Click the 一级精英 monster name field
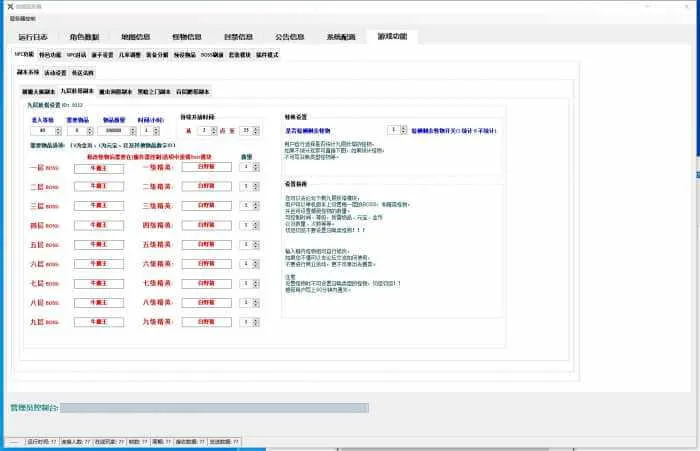This screenshot has height=451, width=700. coord(207,167)
